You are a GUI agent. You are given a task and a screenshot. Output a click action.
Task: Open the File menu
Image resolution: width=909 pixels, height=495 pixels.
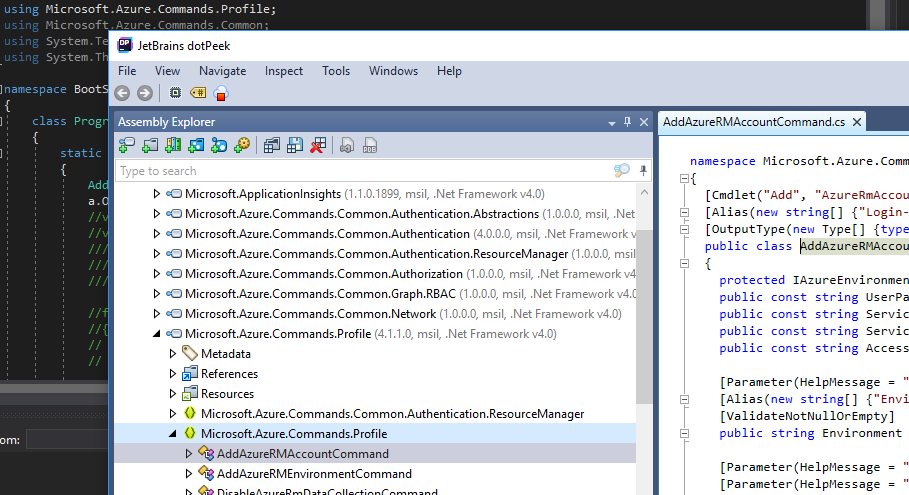(x=127, y=71)
